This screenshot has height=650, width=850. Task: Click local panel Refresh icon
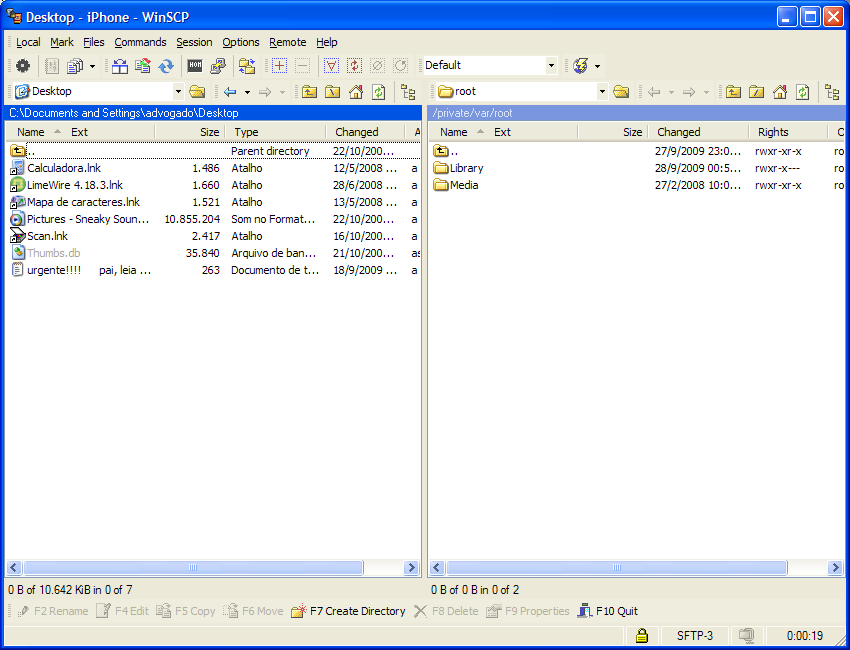(379, 92)
